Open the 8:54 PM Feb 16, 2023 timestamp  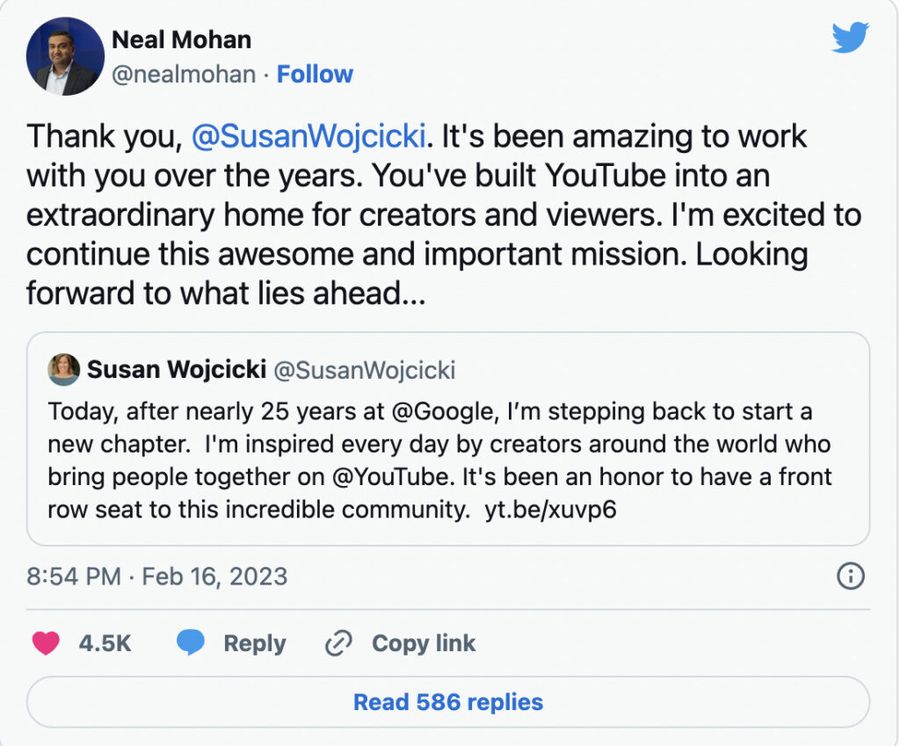coord(157,577)
